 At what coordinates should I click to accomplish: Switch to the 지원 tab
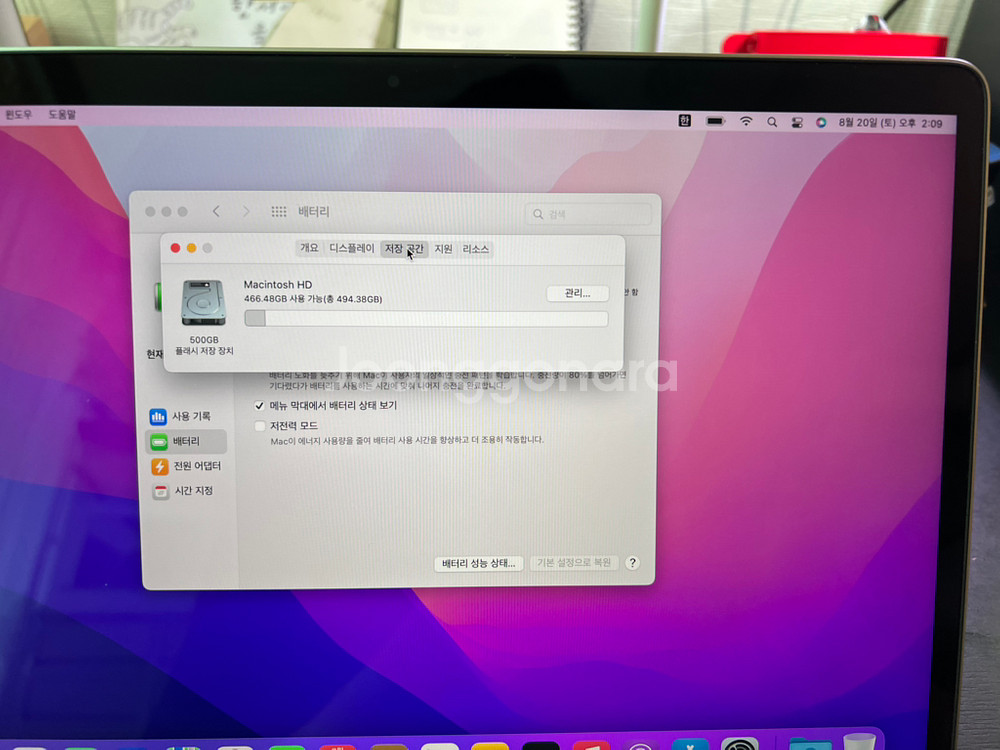pyautogui.click(x=443, y=249)
